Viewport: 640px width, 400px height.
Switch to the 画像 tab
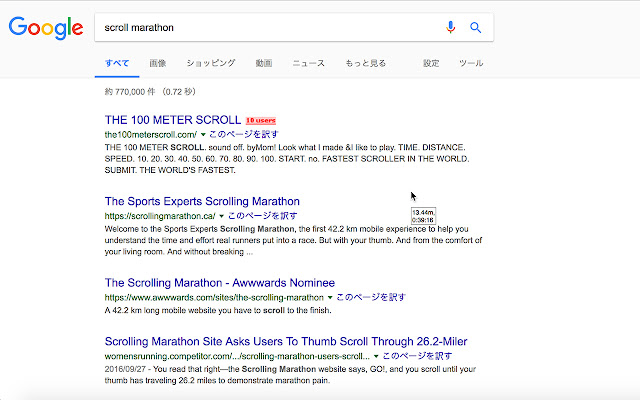pyautogui.click(x=158, y=63)
